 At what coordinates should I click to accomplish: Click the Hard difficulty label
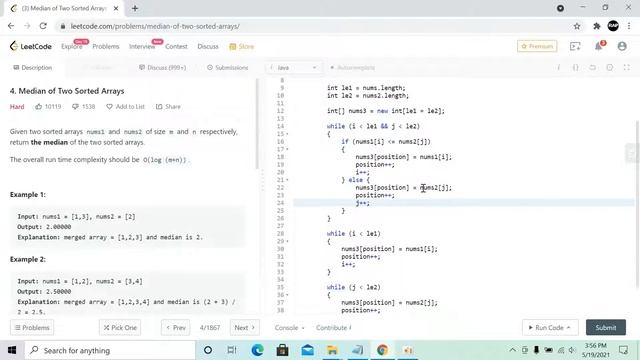point(17,107)
